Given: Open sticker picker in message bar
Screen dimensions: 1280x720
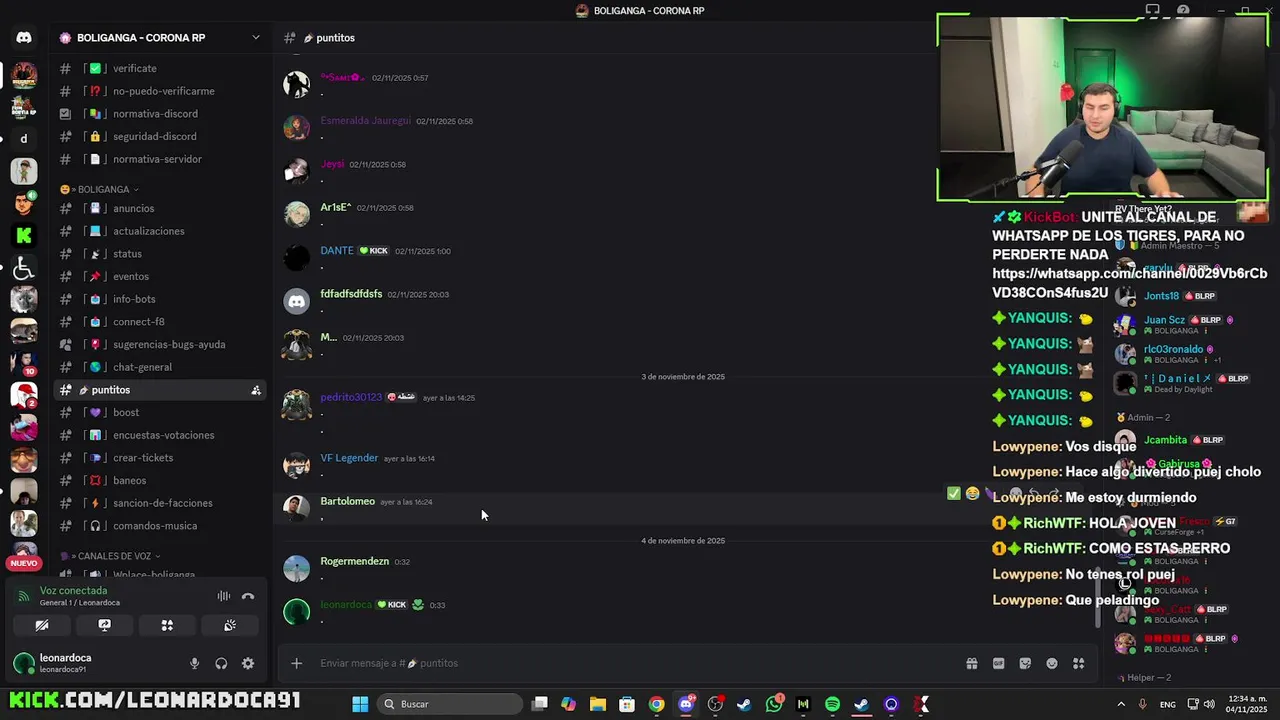Looking at the screenshot, I should [1025, 663].
